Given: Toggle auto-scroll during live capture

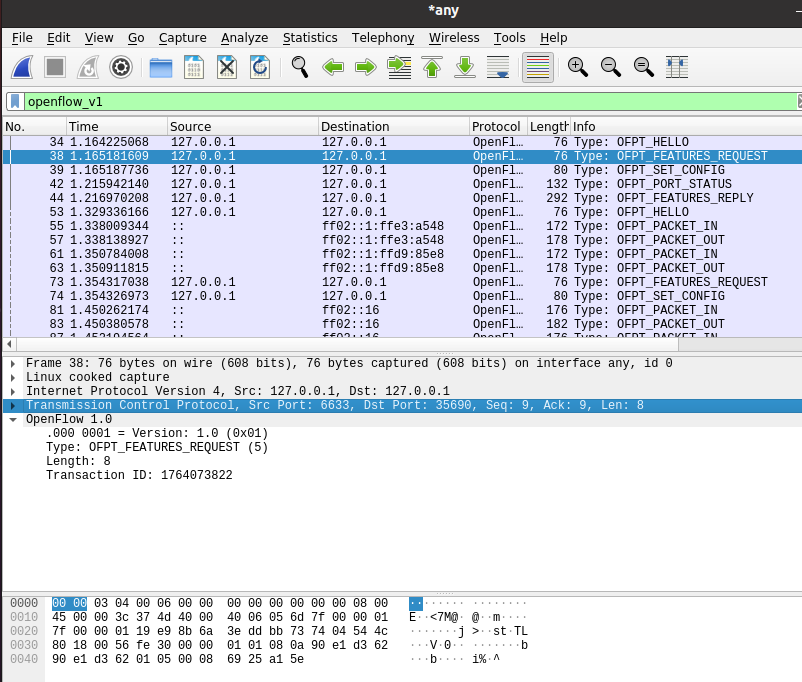Looking at the screenshot, I should tap(498, 67).
